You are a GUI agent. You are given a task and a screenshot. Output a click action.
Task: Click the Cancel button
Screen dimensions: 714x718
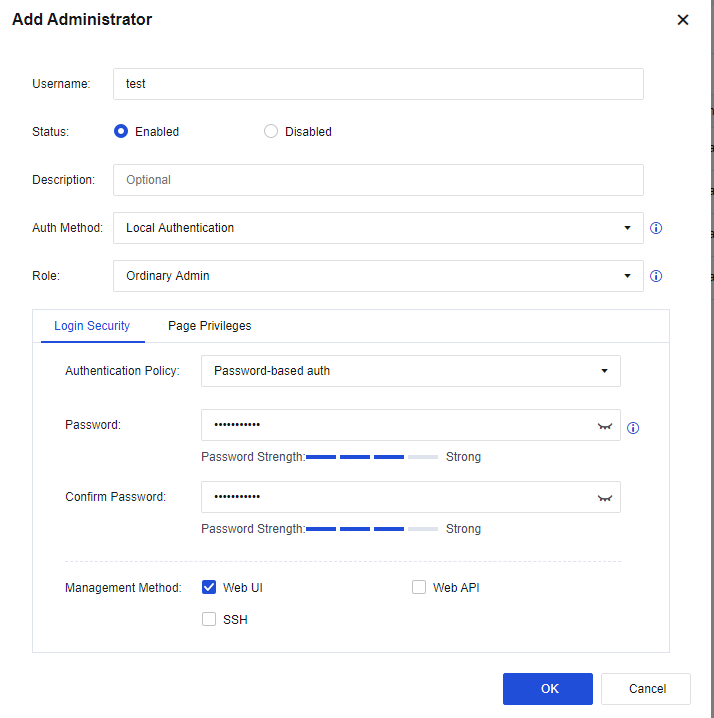(647, 689)
